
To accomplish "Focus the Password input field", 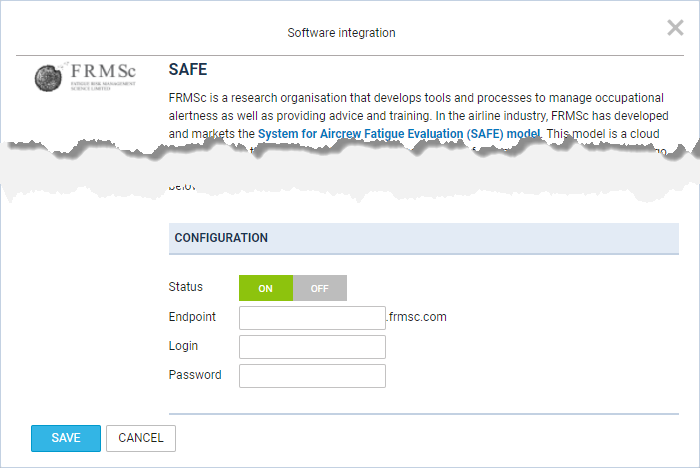I will click(312, 376).
